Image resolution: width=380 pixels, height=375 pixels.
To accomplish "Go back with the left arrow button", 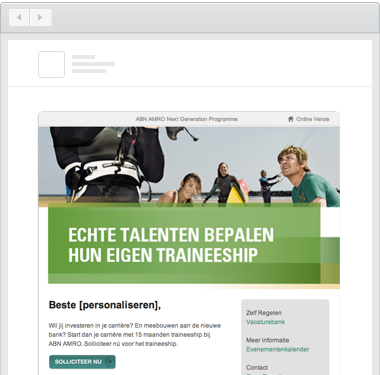I will coord(19,17).
